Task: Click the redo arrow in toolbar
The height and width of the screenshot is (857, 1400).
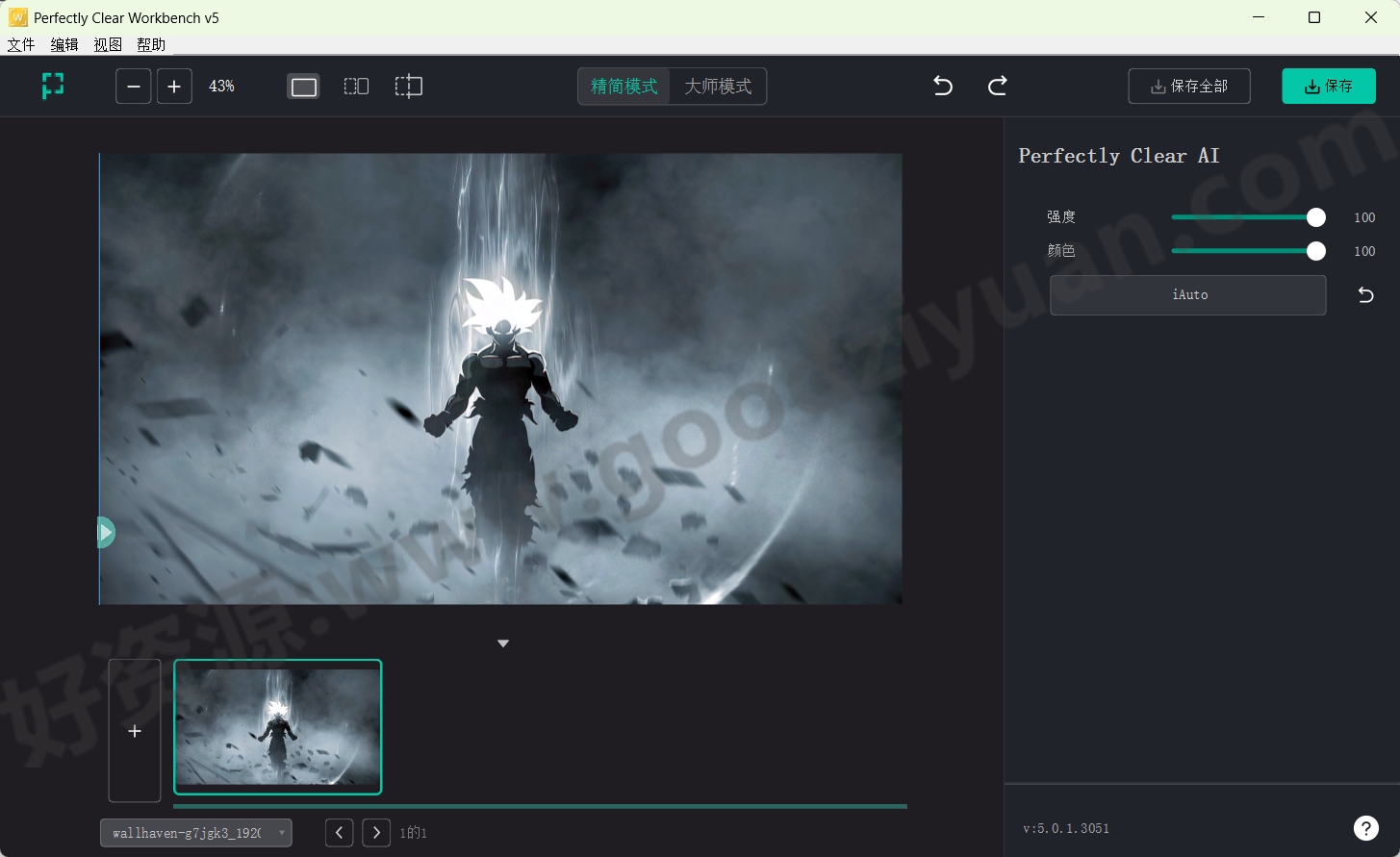Action: pos(998,87)
